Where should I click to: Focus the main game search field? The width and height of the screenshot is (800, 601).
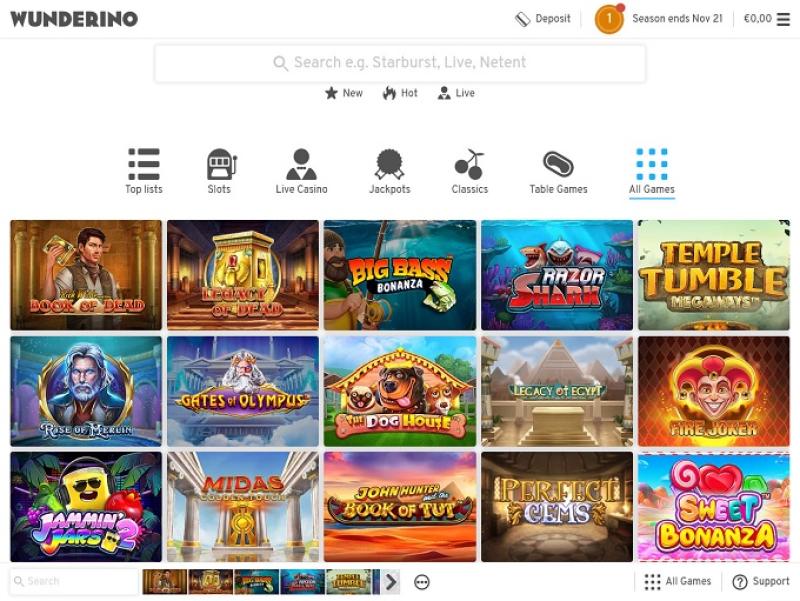(400, 63)
